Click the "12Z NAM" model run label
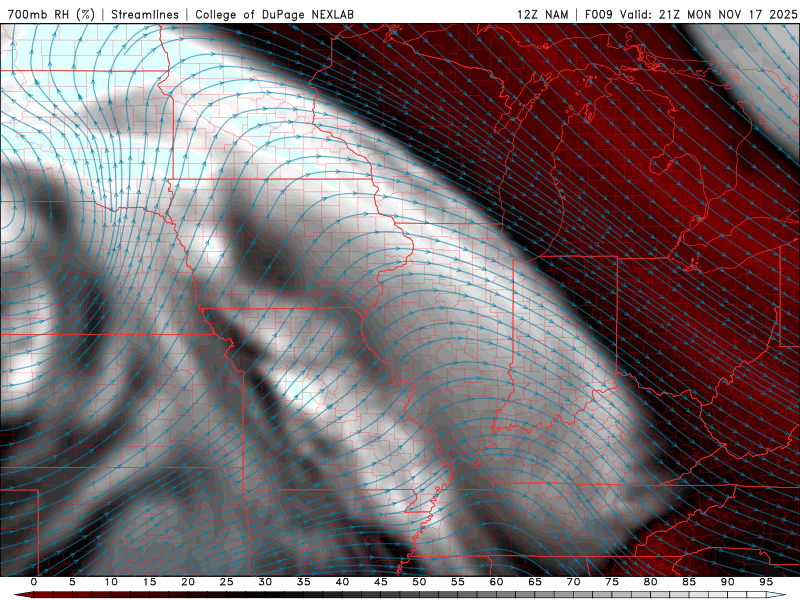800x600 pixels. [543, 14]
